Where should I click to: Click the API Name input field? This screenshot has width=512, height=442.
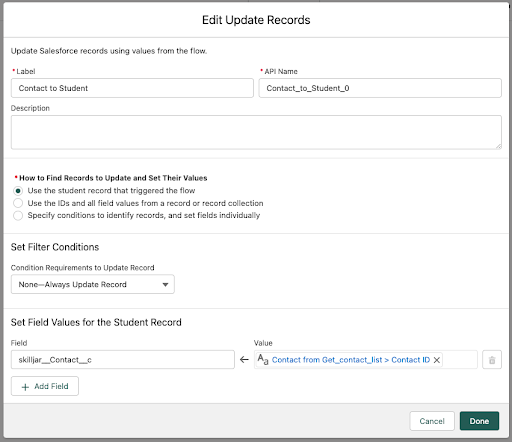(x=380, y=88)
